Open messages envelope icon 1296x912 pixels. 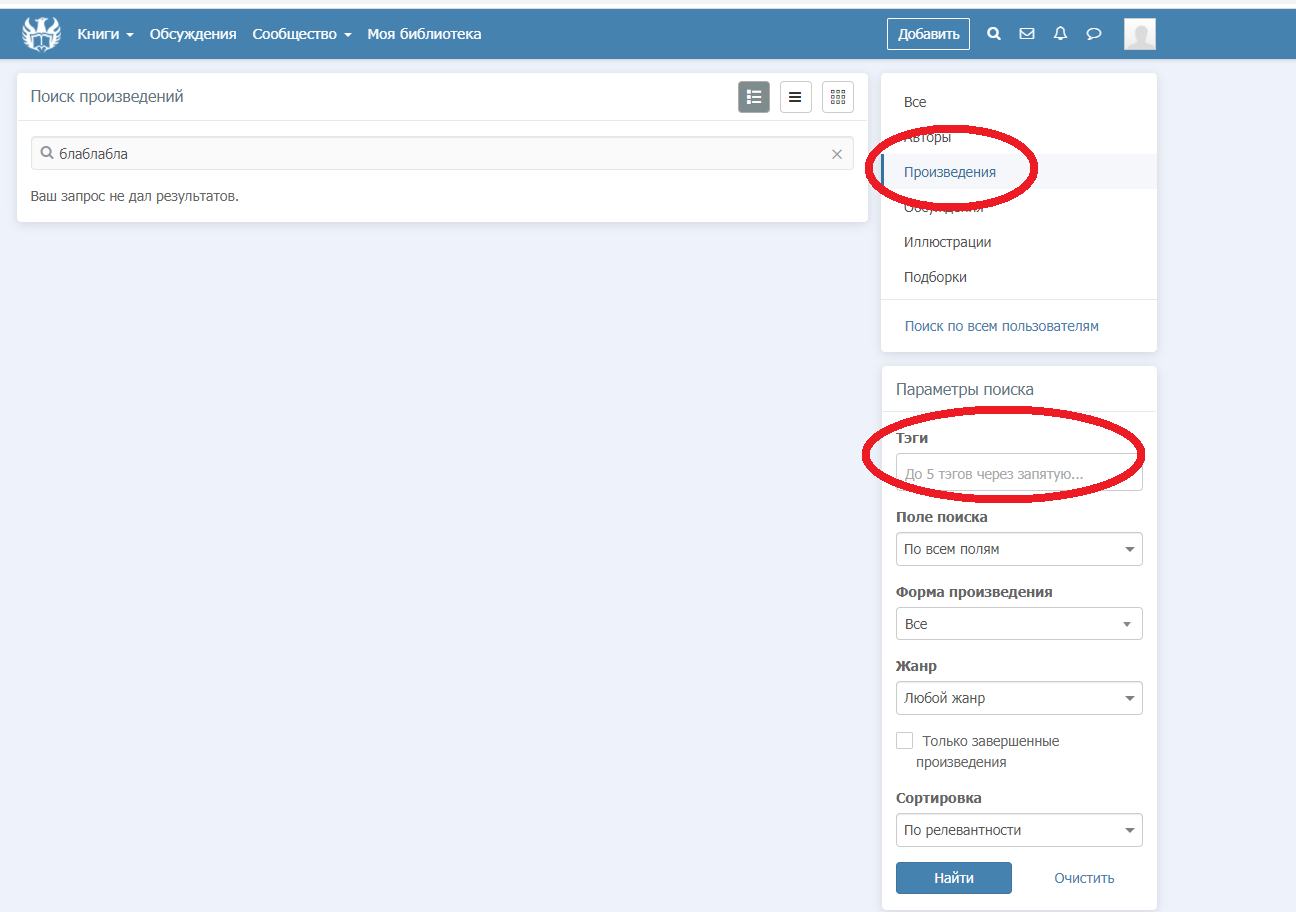pos(1027,34)
